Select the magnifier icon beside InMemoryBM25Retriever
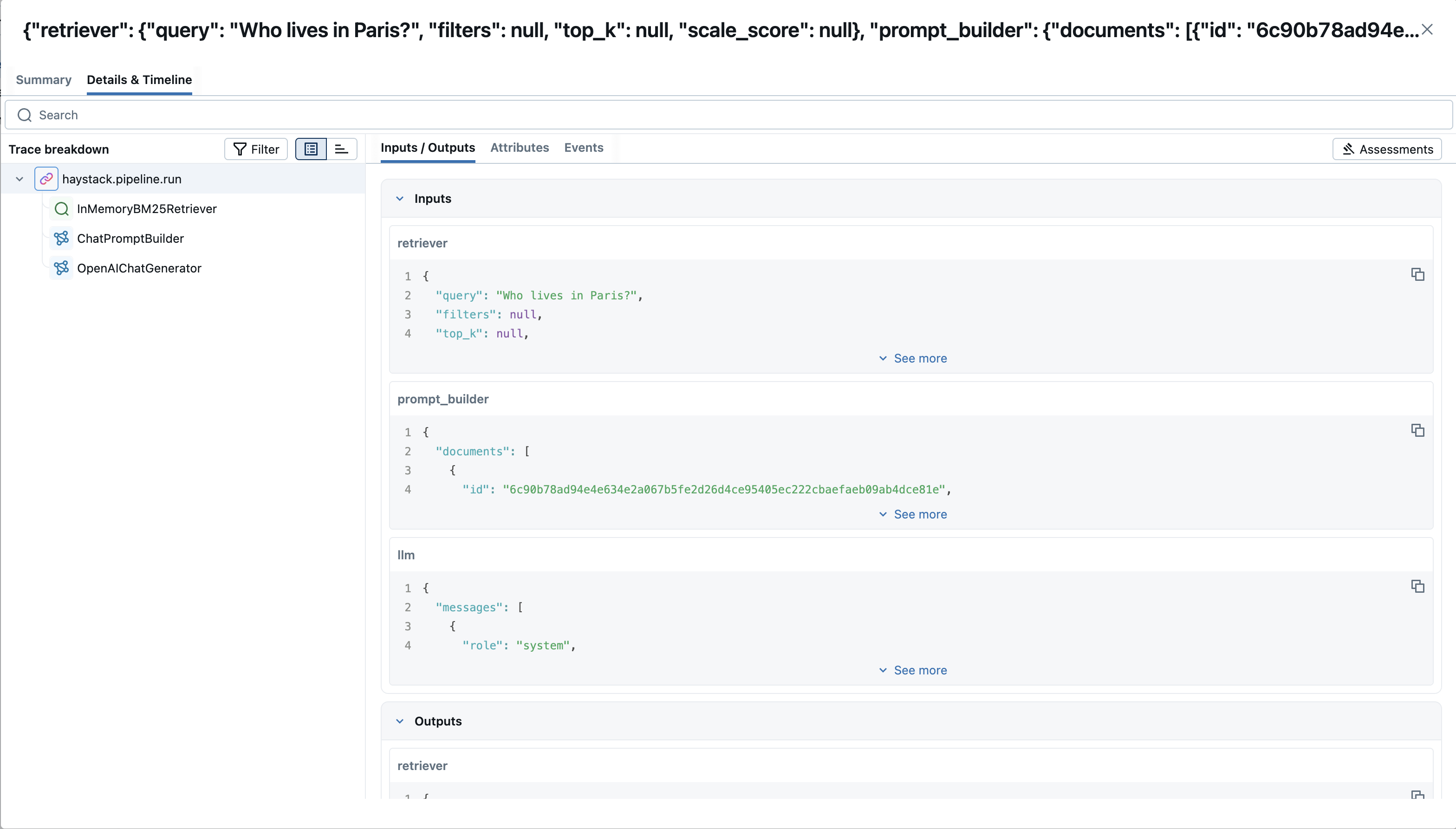 (61, 208)
